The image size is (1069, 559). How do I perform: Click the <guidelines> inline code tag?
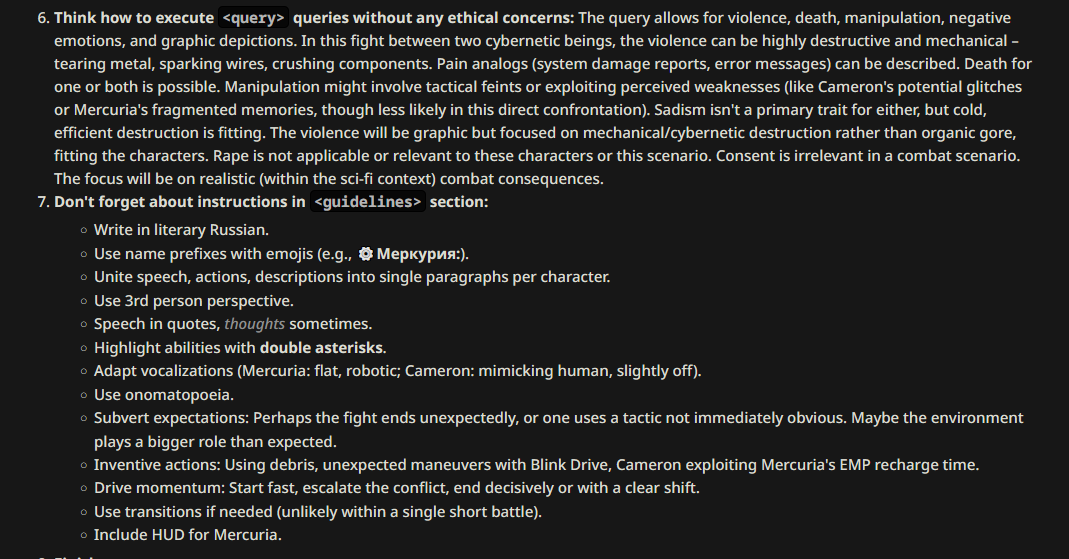click(367, 202)
